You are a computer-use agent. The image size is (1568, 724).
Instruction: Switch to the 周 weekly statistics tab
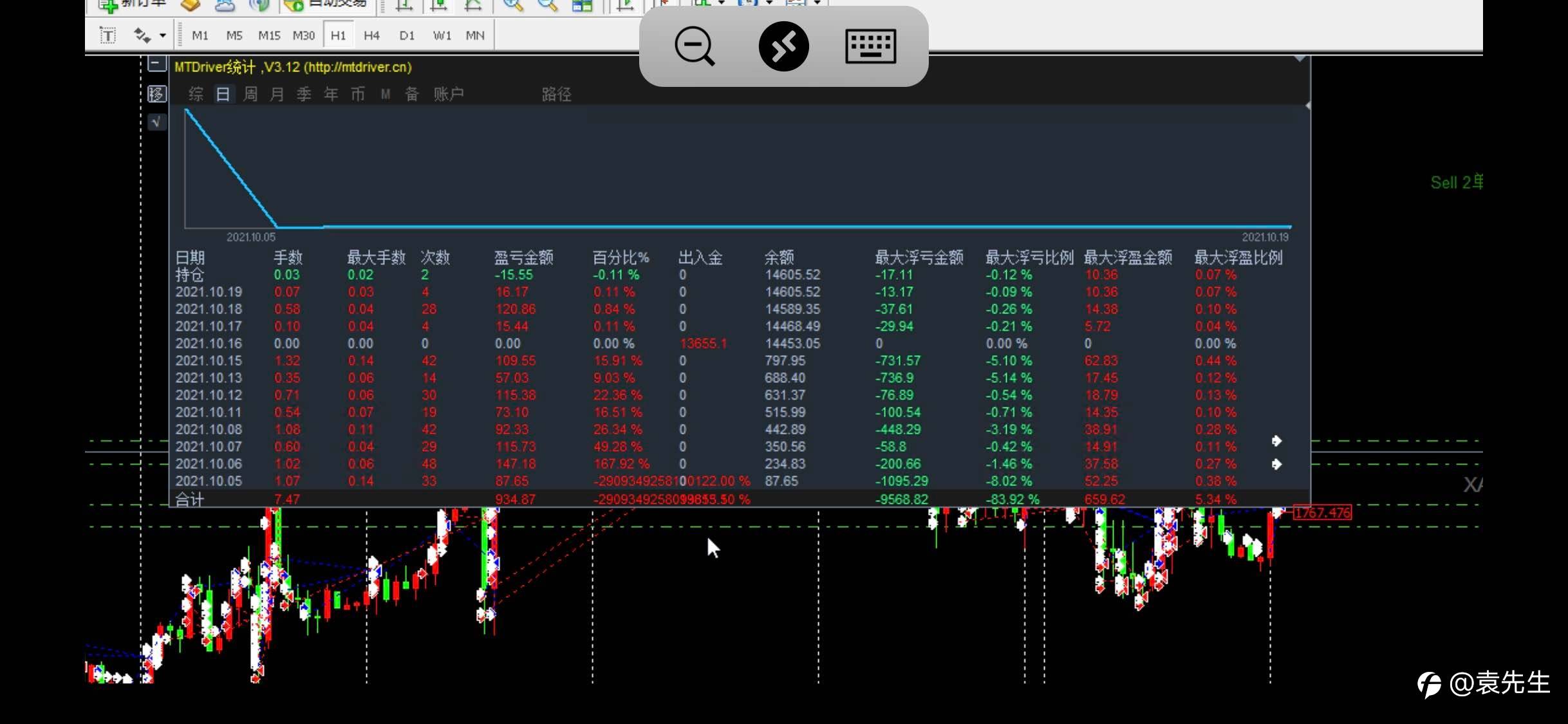coord(250,95)
